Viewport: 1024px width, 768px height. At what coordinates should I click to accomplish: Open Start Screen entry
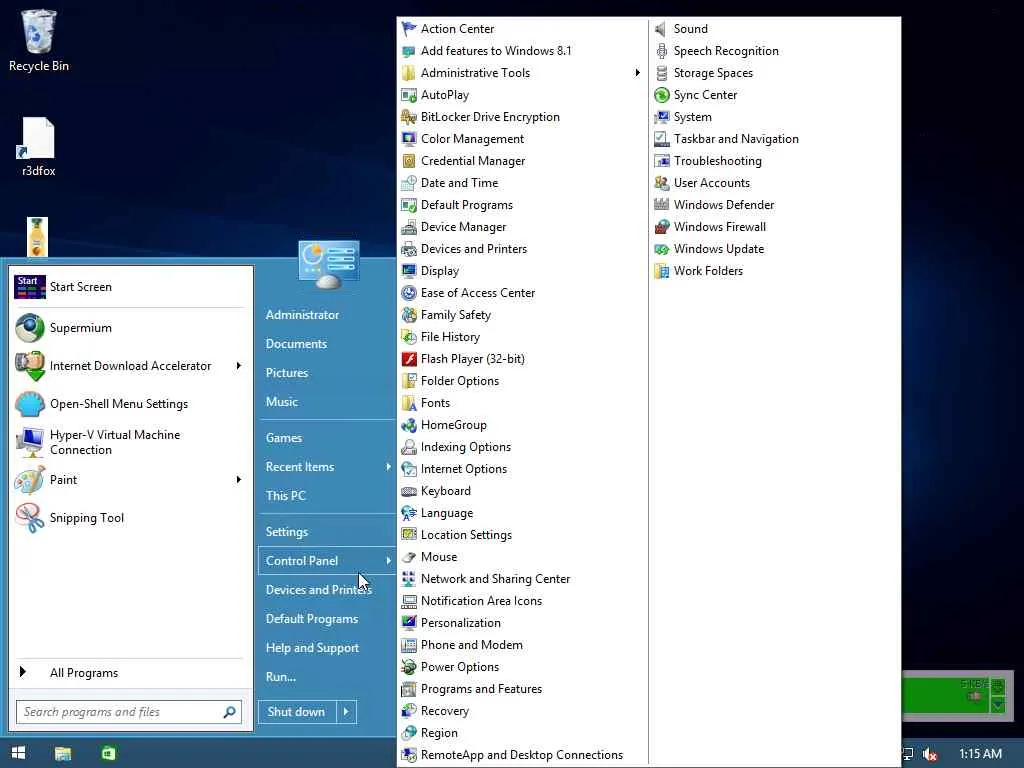click(129, 287)
